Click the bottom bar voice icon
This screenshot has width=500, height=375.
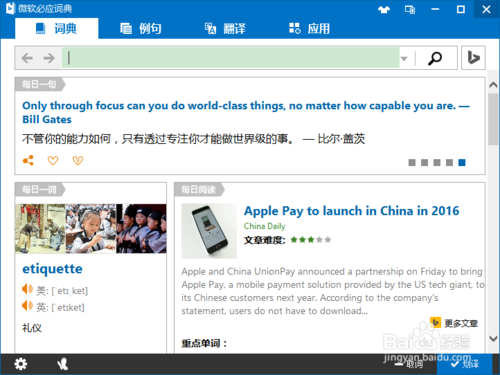pyautogui.click(x=62, y=364)
